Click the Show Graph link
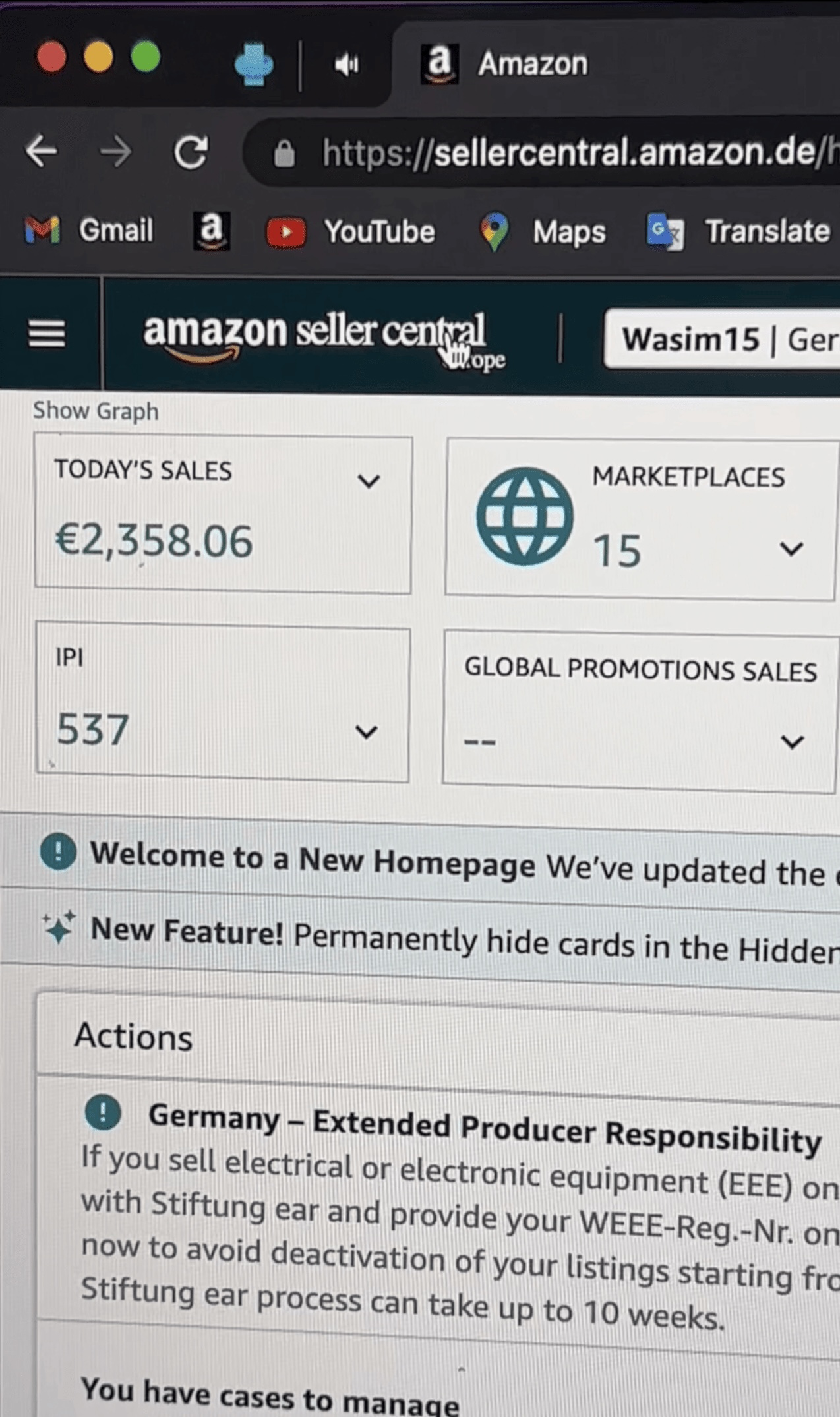Viewport: 840px width, 1417px height. click(96, 411)
